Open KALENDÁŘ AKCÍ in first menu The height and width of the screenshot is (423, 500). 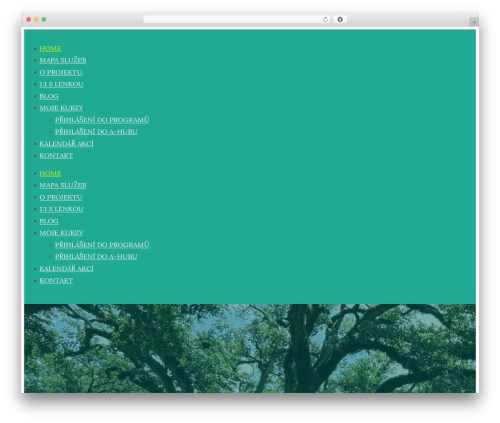67,144
